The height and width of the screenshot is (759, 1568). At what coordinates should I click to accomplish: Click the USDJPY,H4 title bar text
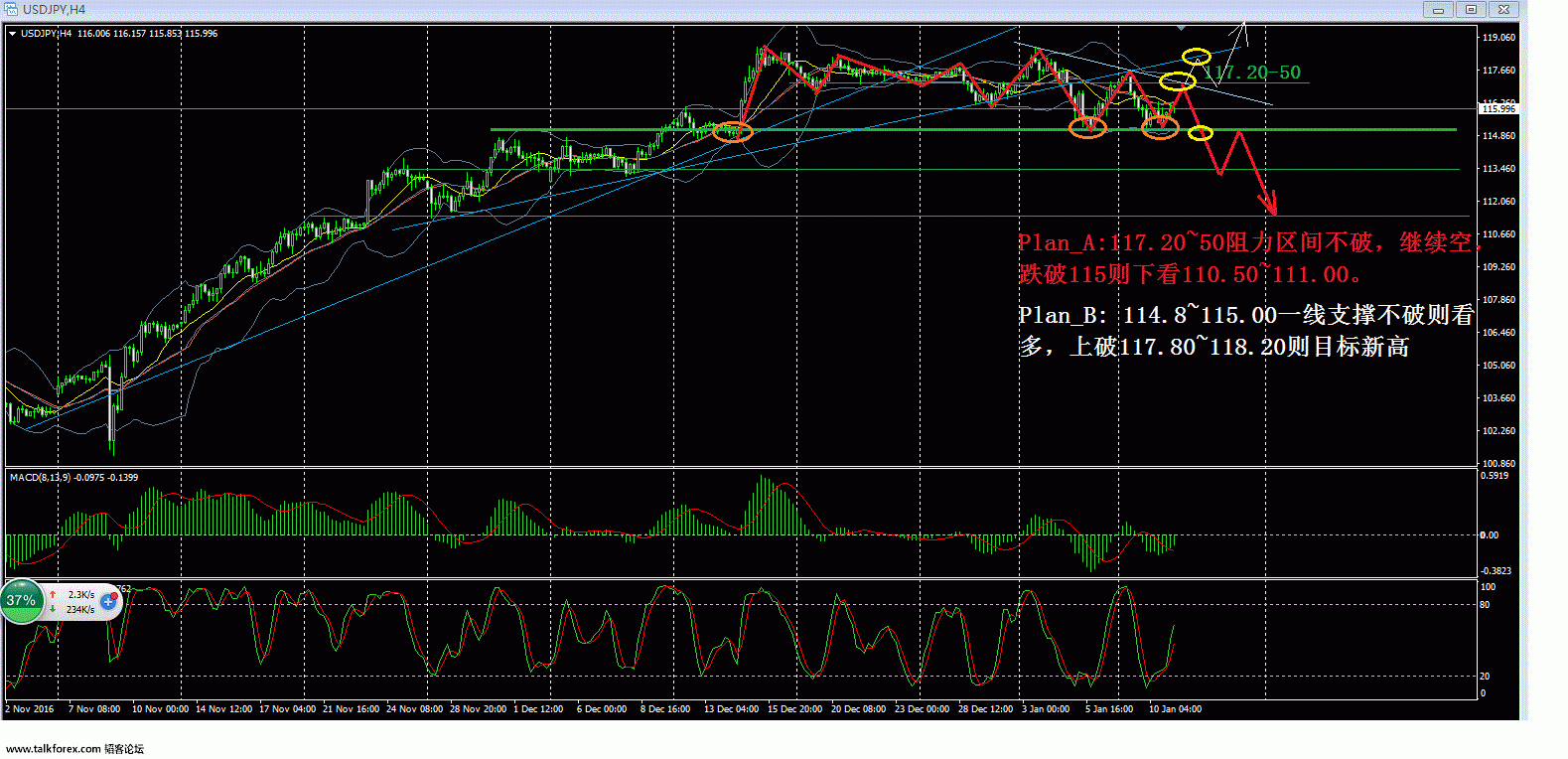coord(54,9)
